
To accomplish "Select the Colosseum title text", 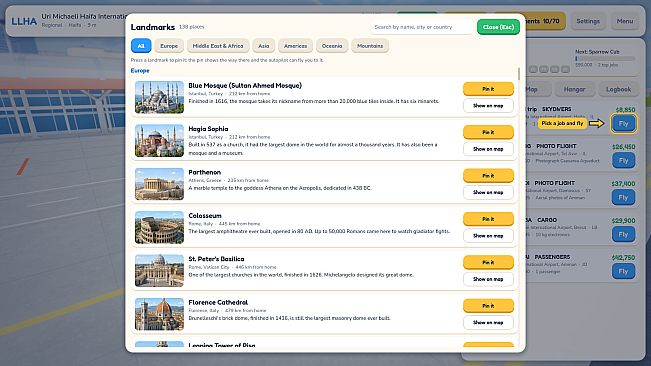I will 205,215.
